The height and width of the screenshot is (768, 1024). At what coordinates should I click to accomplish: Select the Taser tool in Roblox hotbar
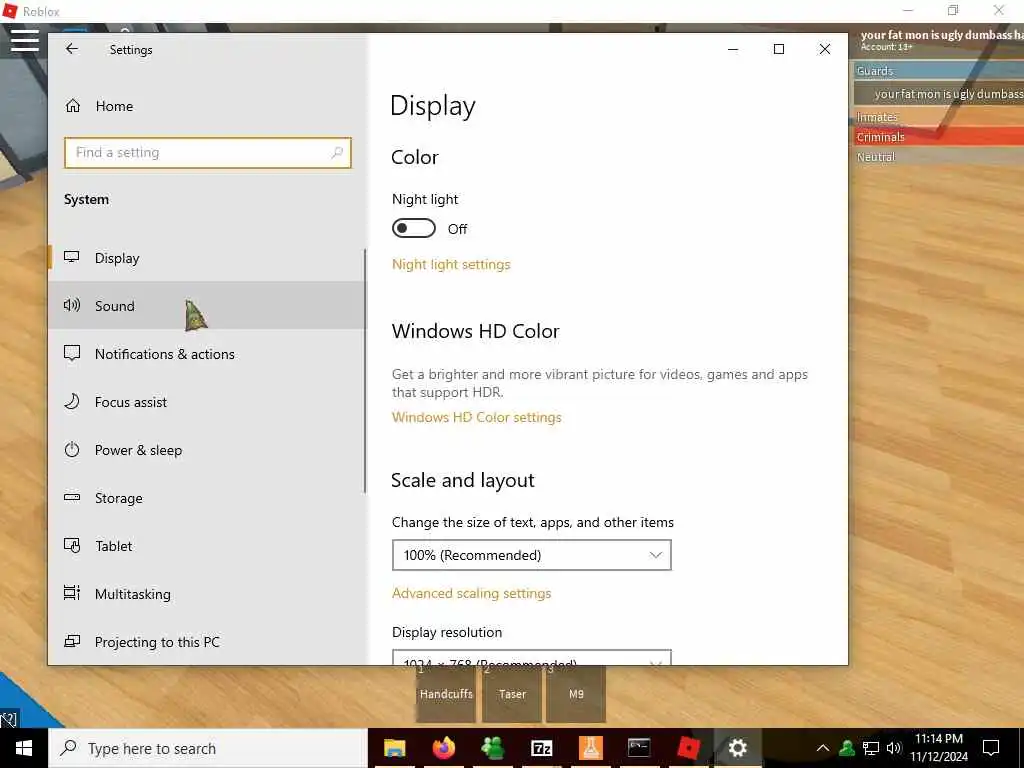(x=512, y=694)
